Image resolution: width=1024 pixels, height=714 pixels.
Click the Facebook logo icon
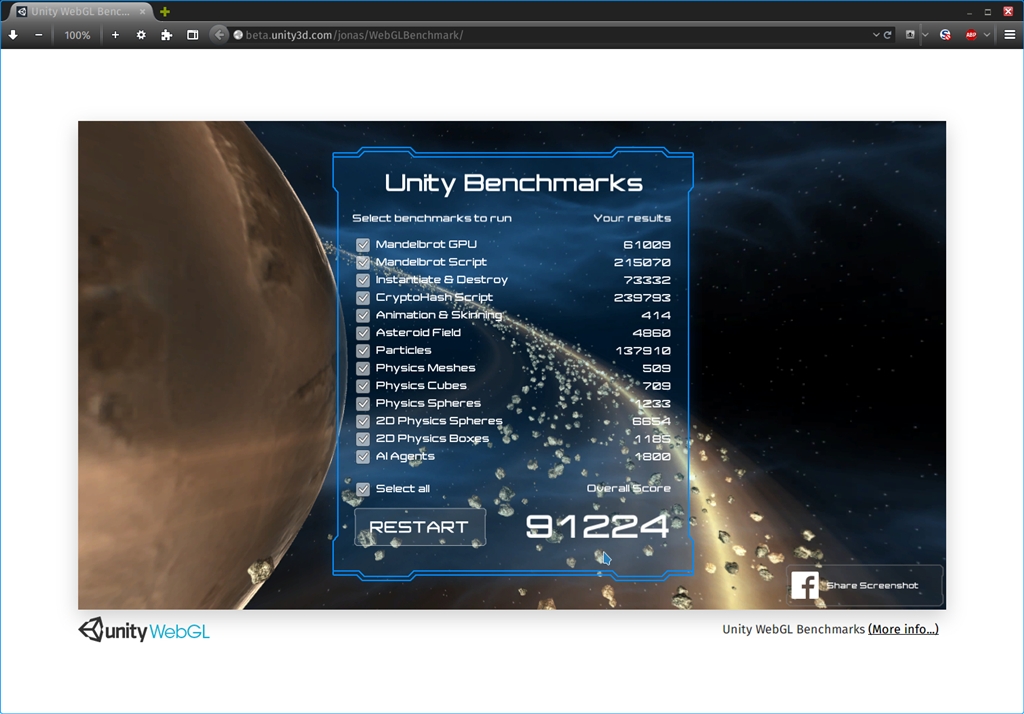pos(805,585)
